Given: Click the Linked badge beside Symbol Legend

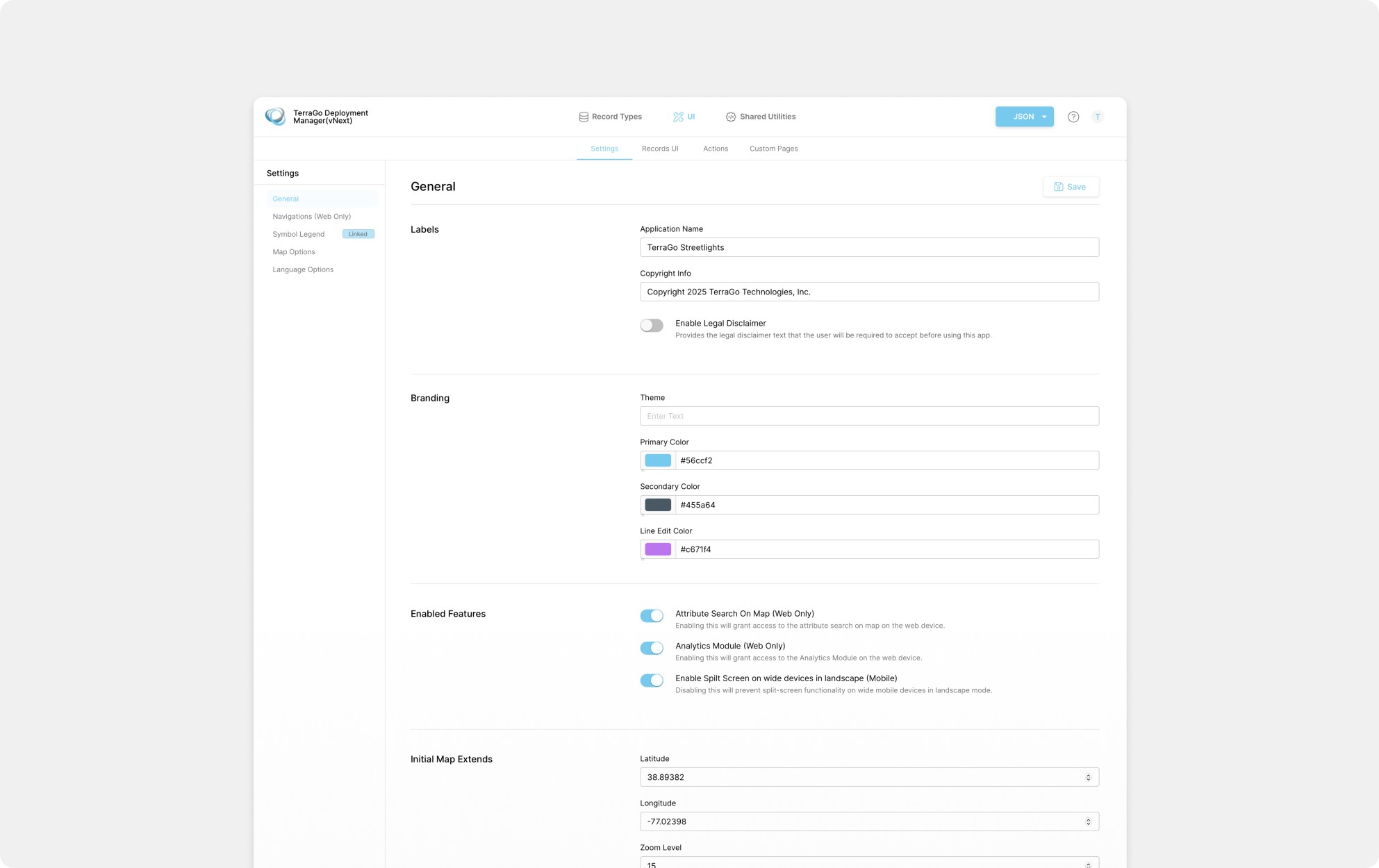Looking at the screenshot, I should click(x=358, y=234).
